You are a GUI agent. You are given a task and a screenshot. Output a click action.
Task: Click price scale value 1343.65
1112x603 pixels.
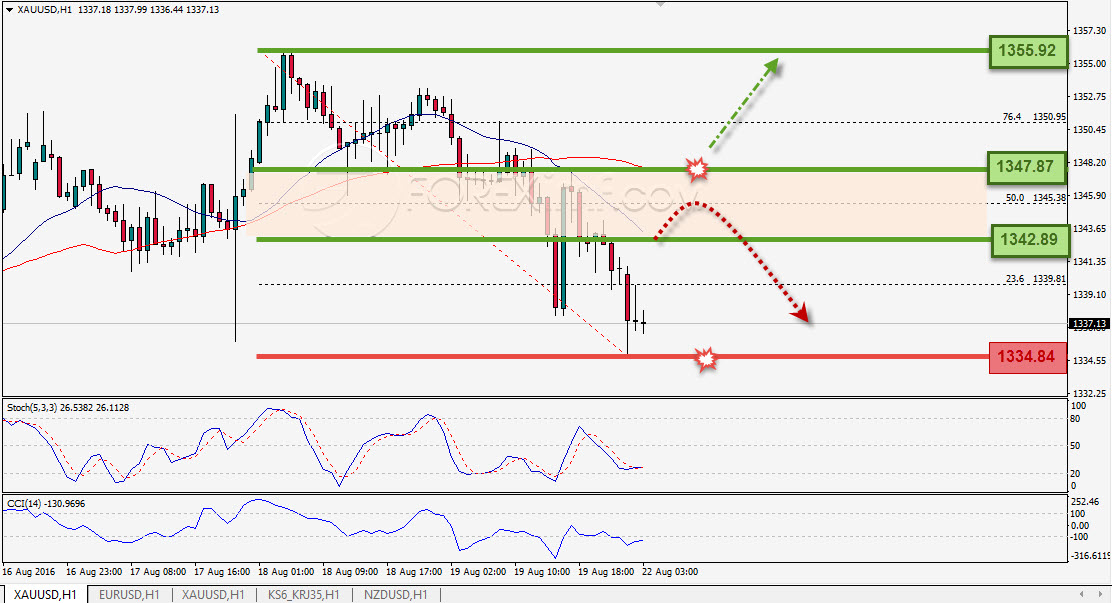(x=1089, y=228)
